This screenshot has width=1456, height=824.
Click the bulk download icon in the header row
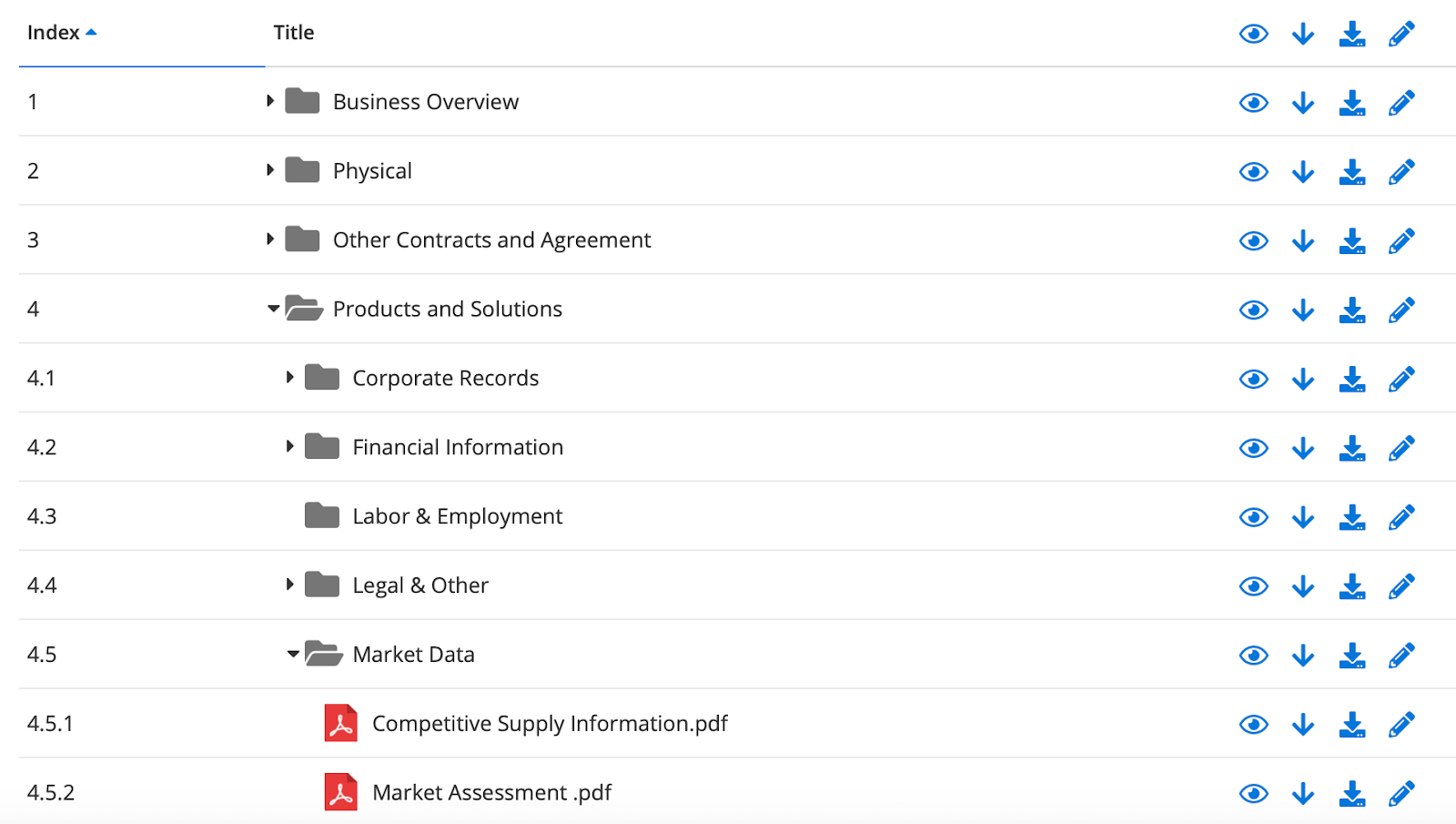1350,33
